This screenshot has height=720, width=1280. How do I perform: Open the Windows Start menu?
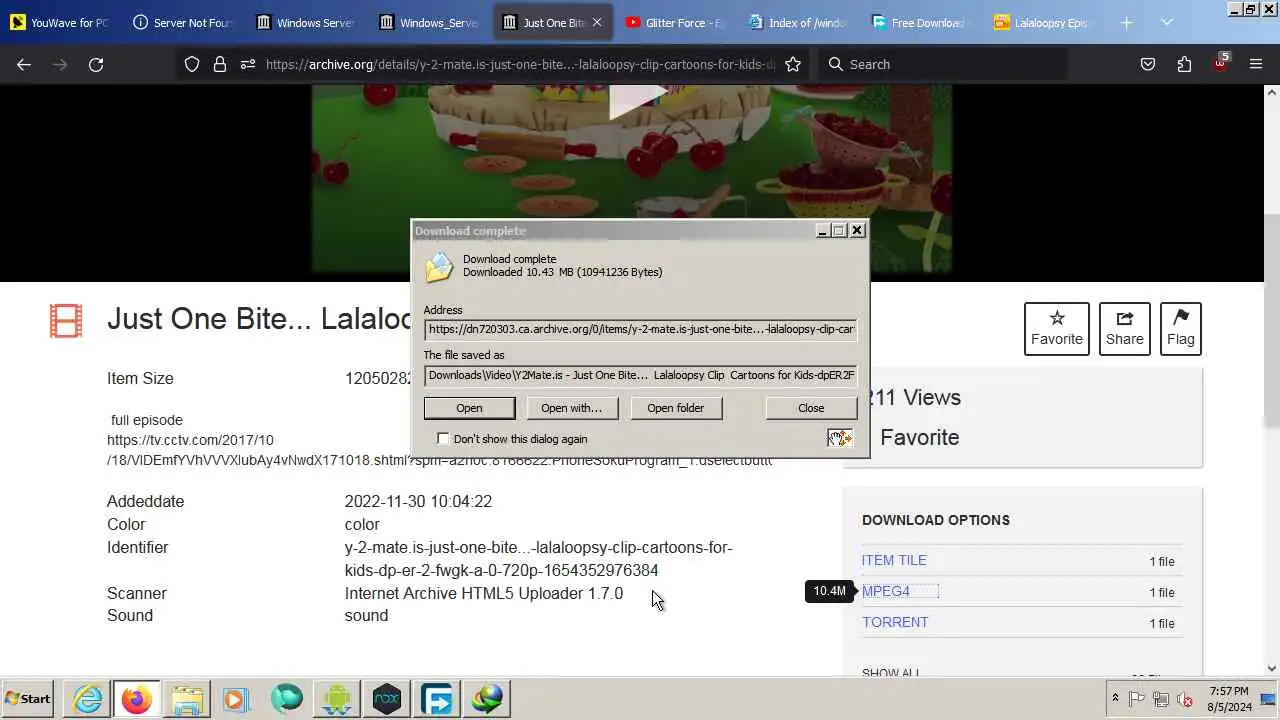[28, 699]
